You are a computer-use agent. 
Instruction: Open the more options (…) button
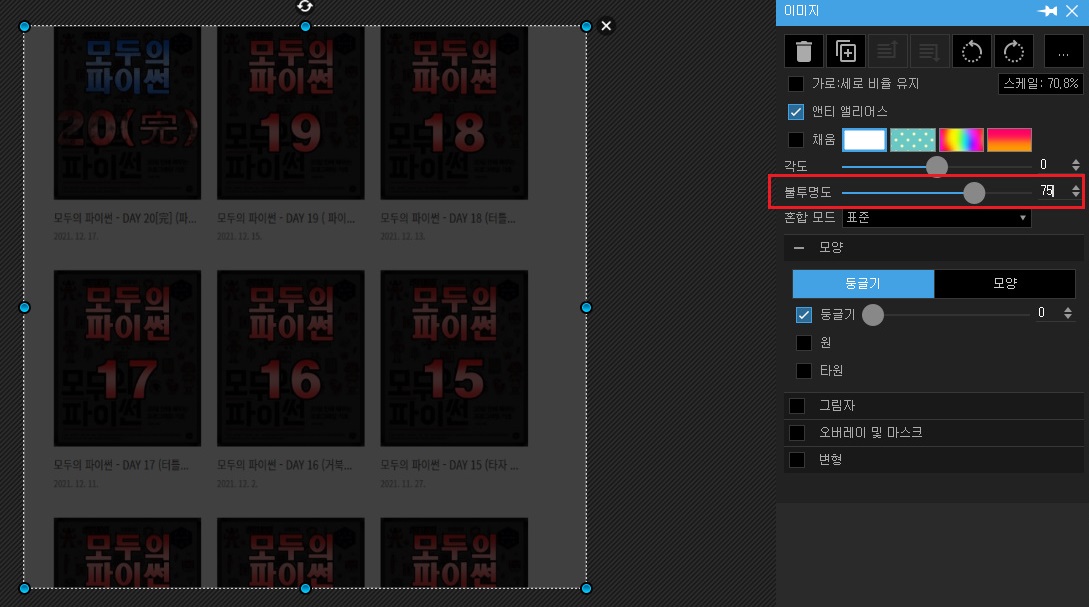(1063, 51)
